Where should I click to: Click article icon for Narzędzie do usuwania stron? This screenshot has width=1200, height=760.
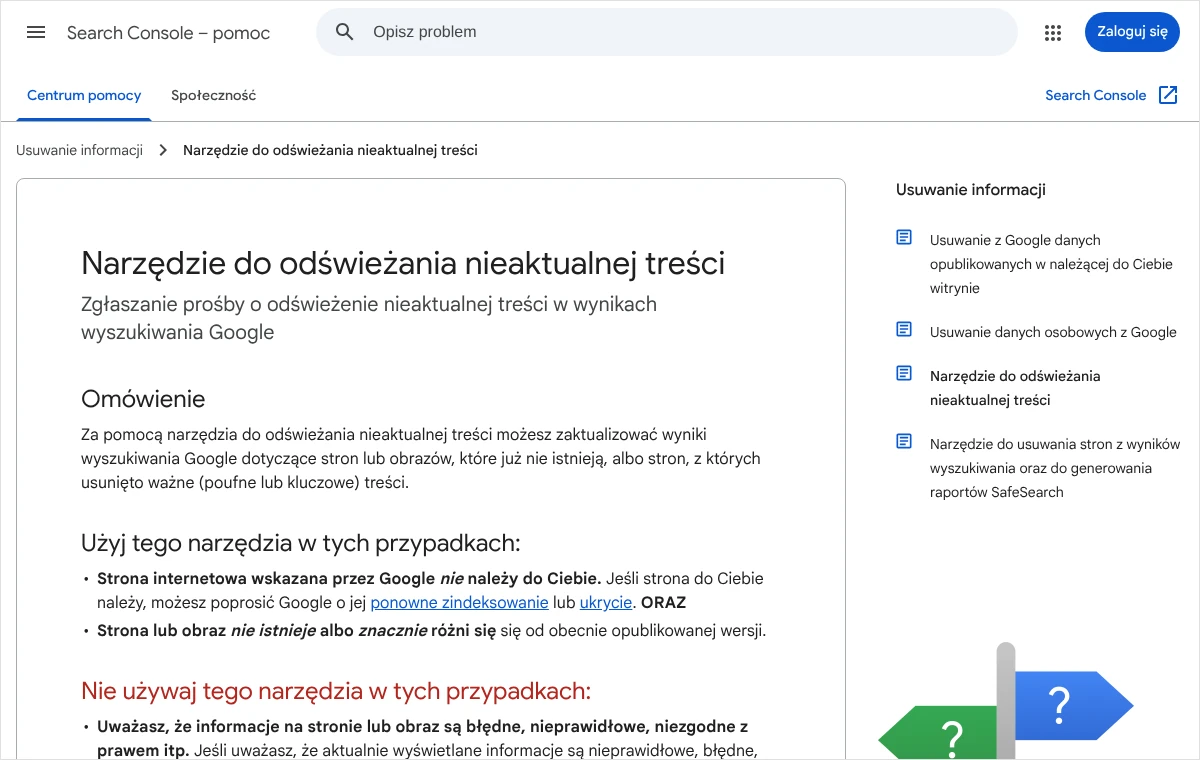click(x=904, y=441)
